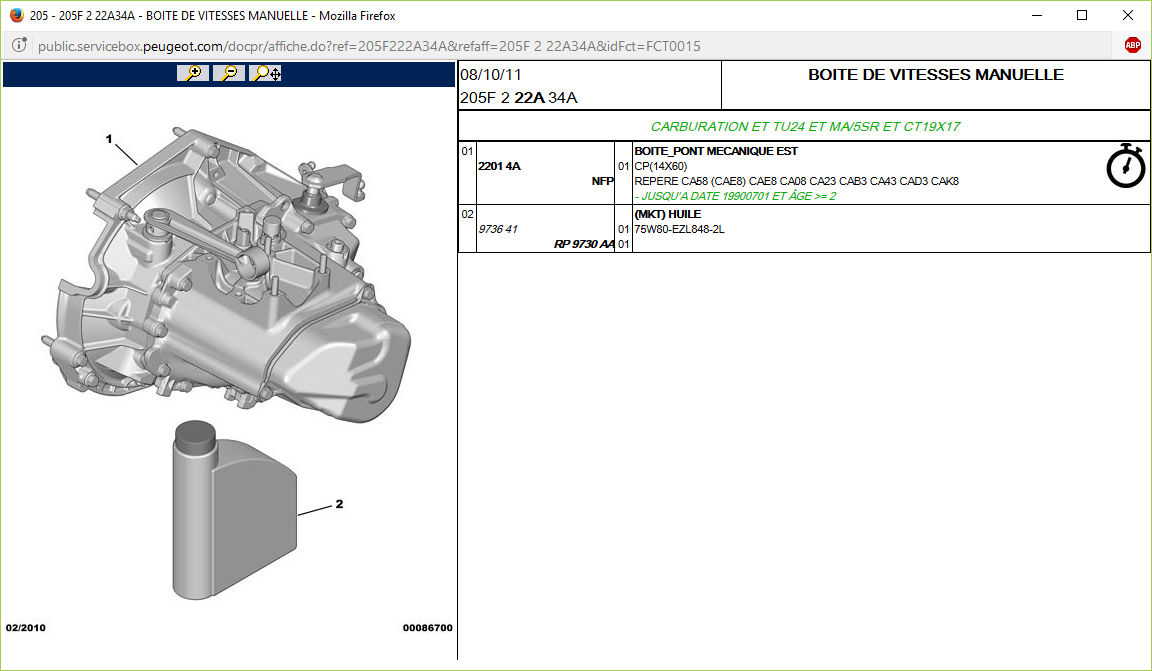Click the Firefox logo in title bar
Image resolution: width=1152 pixels, height=671 pixels.
tap(16, 15)
